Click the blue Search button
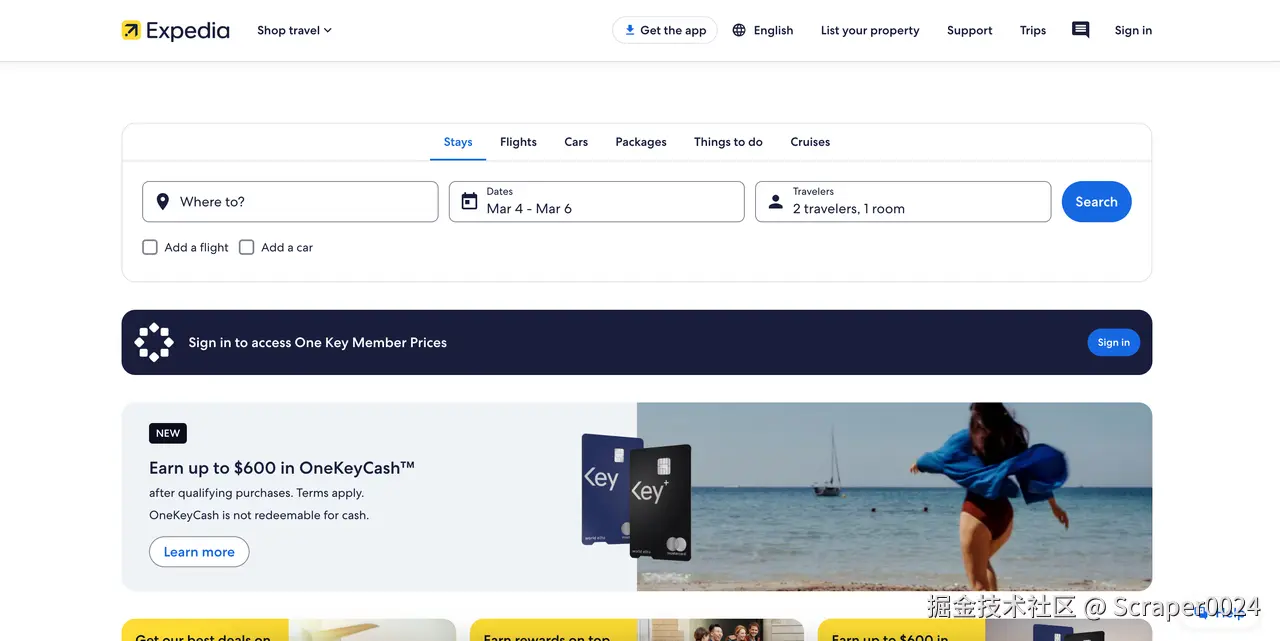The height and width of the screenshot is (641, 1280). point(1096,201)
